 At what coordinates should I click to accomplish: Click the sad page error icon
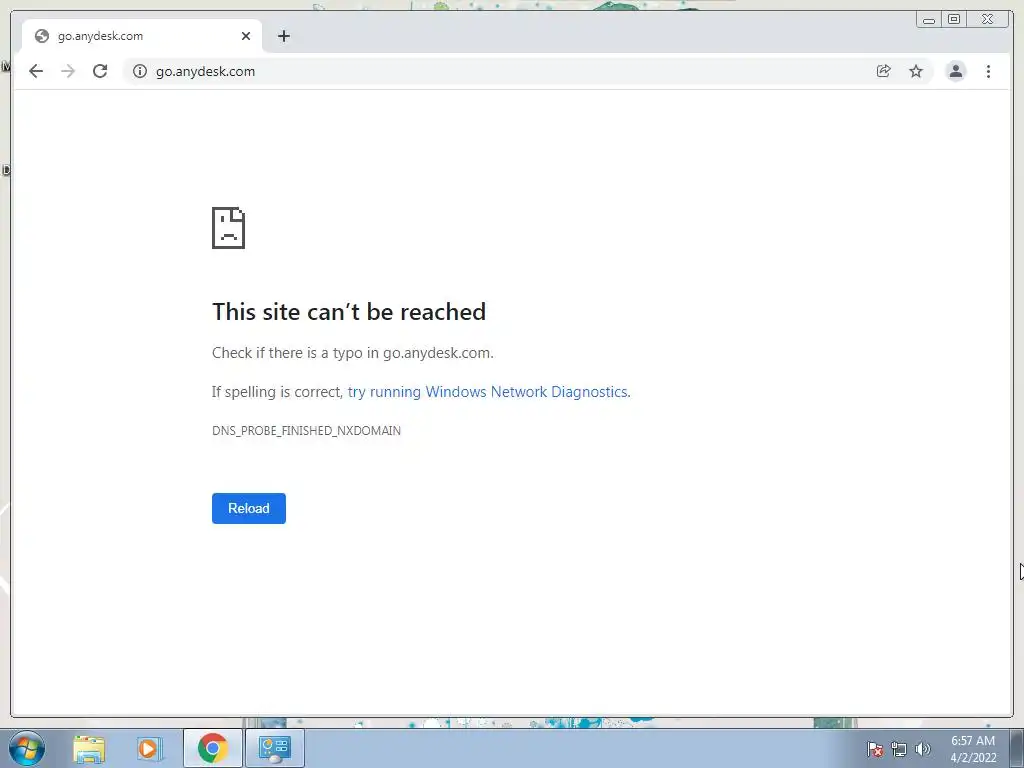click(x=229, y=228)
